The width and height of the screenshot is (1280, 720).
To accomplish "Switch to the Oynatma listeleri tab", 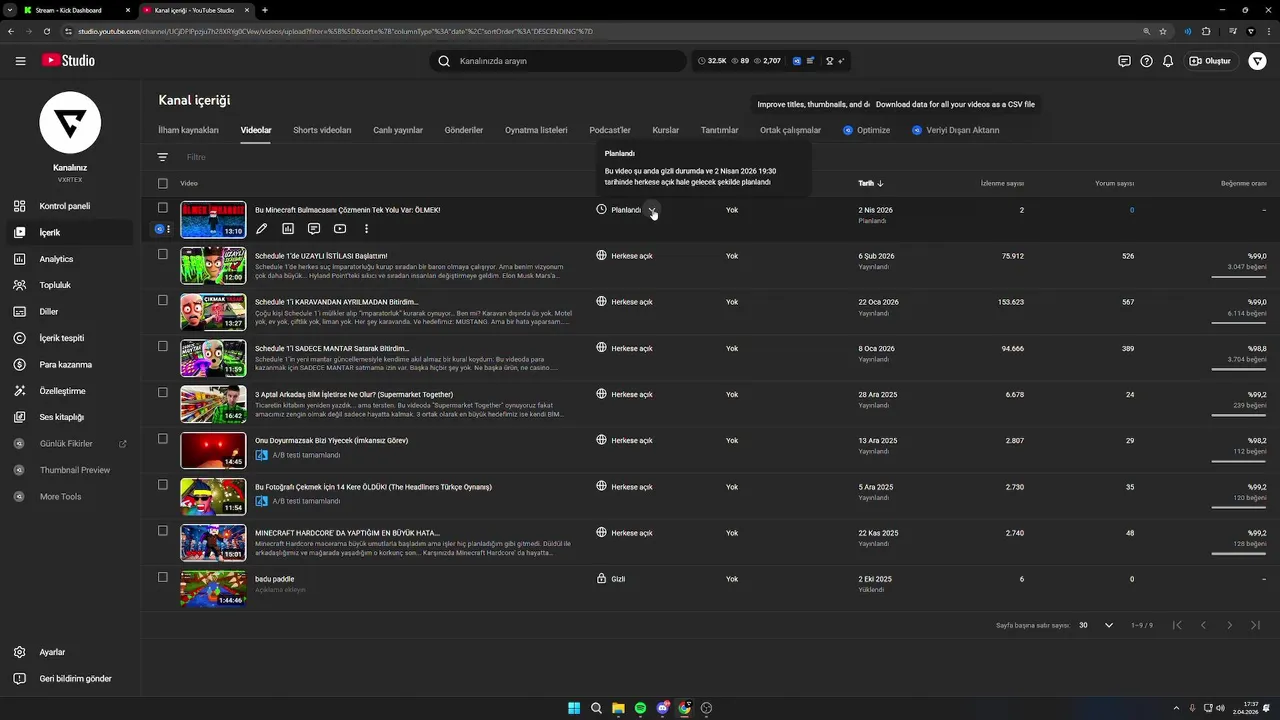I will click(536, 130).
